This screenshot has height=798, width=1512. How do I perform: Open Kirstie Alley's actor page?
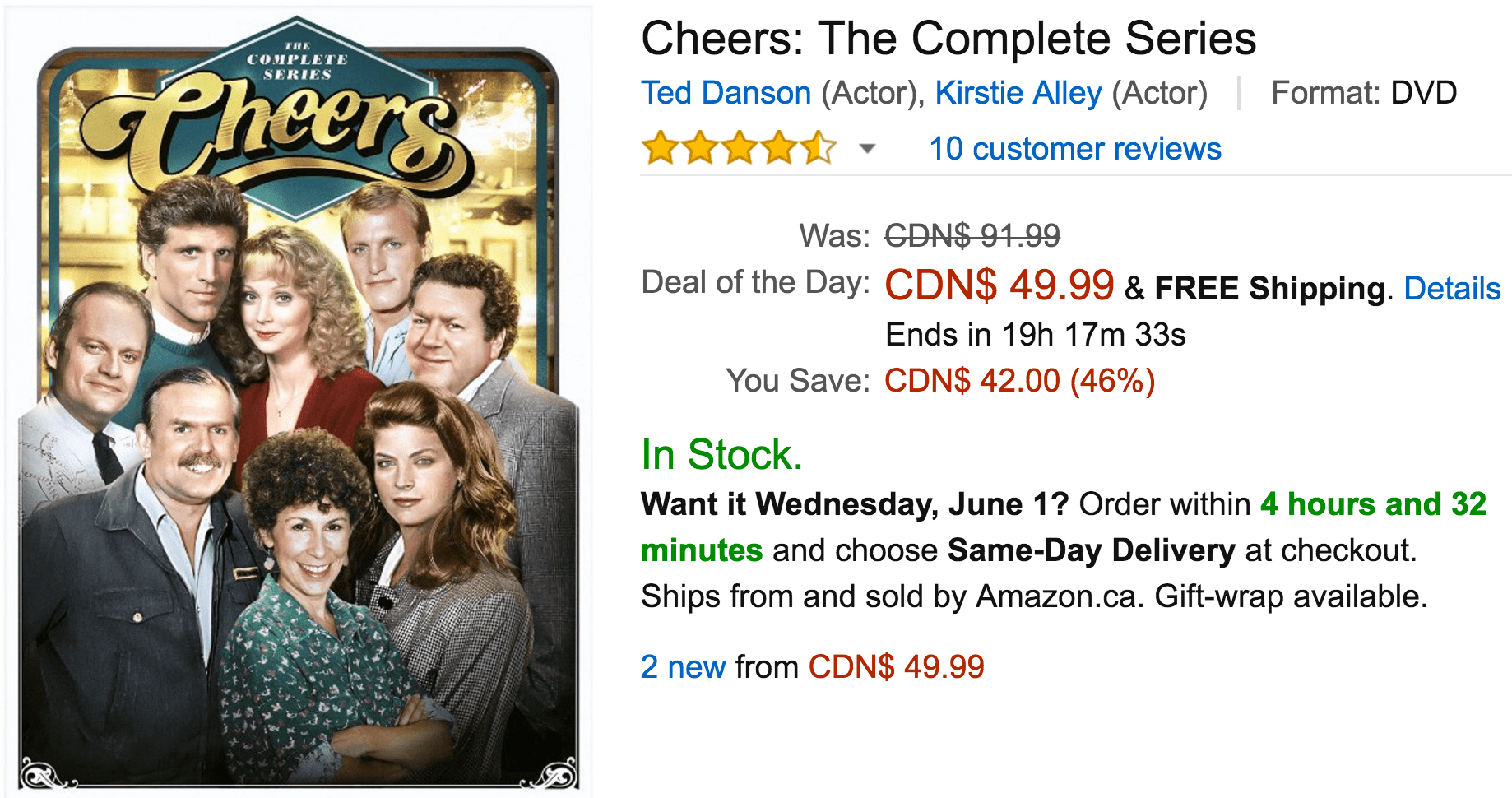point(1018,93)
